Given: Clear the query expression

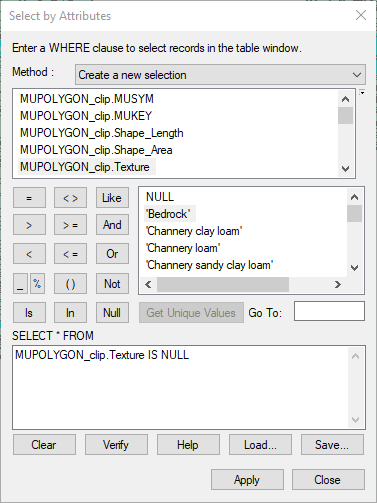Looking at the screenshot, I should tap(44, 445).
